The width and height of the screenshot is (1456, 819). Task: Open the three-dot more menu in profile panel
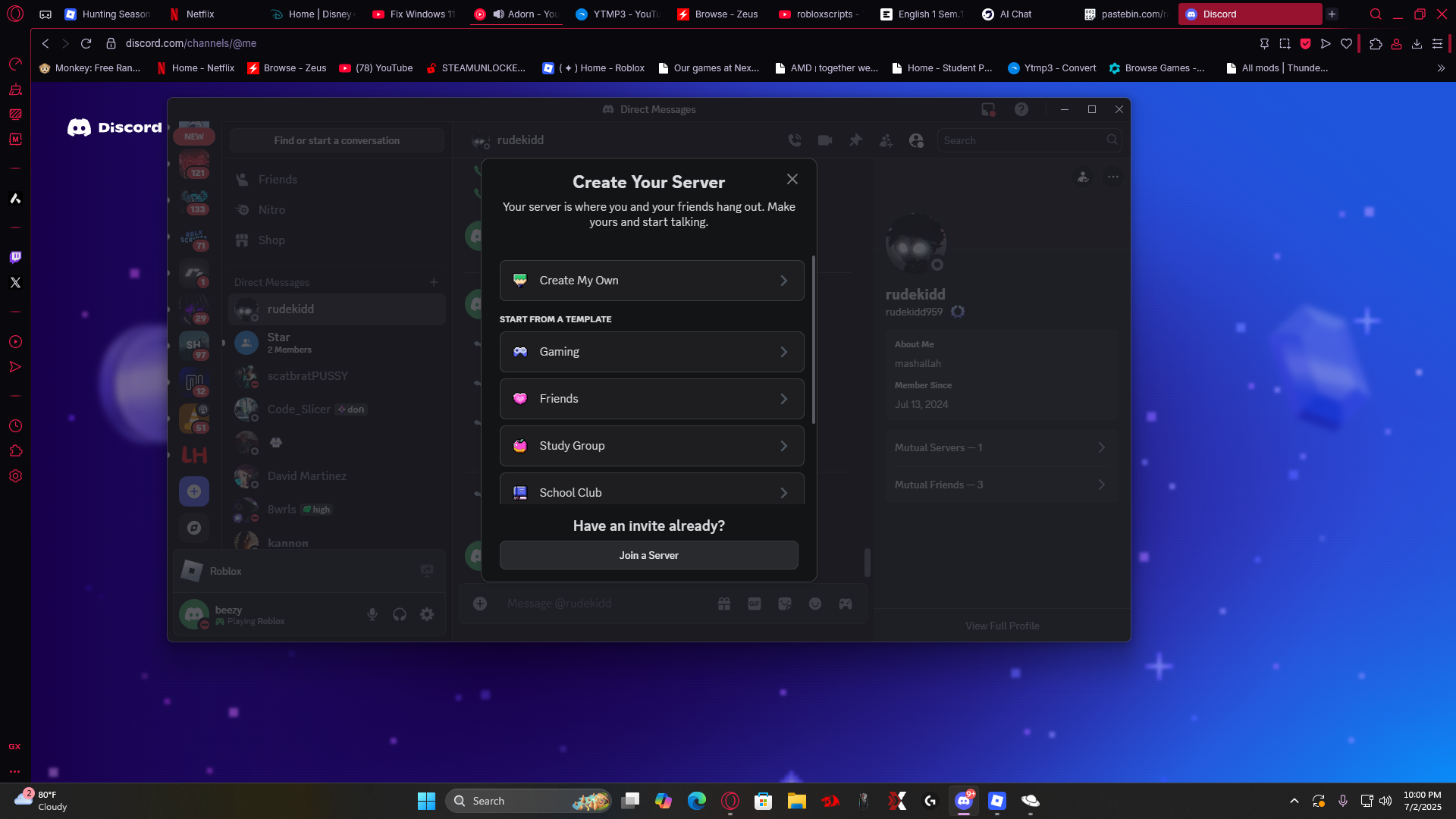(x=1113, y=177)
